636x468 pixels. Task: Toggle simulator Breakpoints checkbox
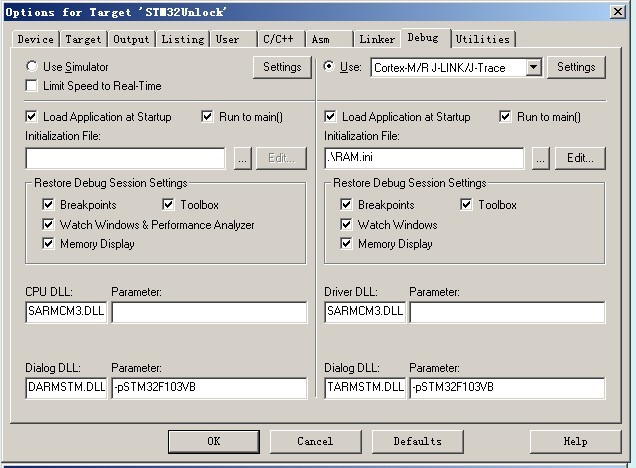48,204
